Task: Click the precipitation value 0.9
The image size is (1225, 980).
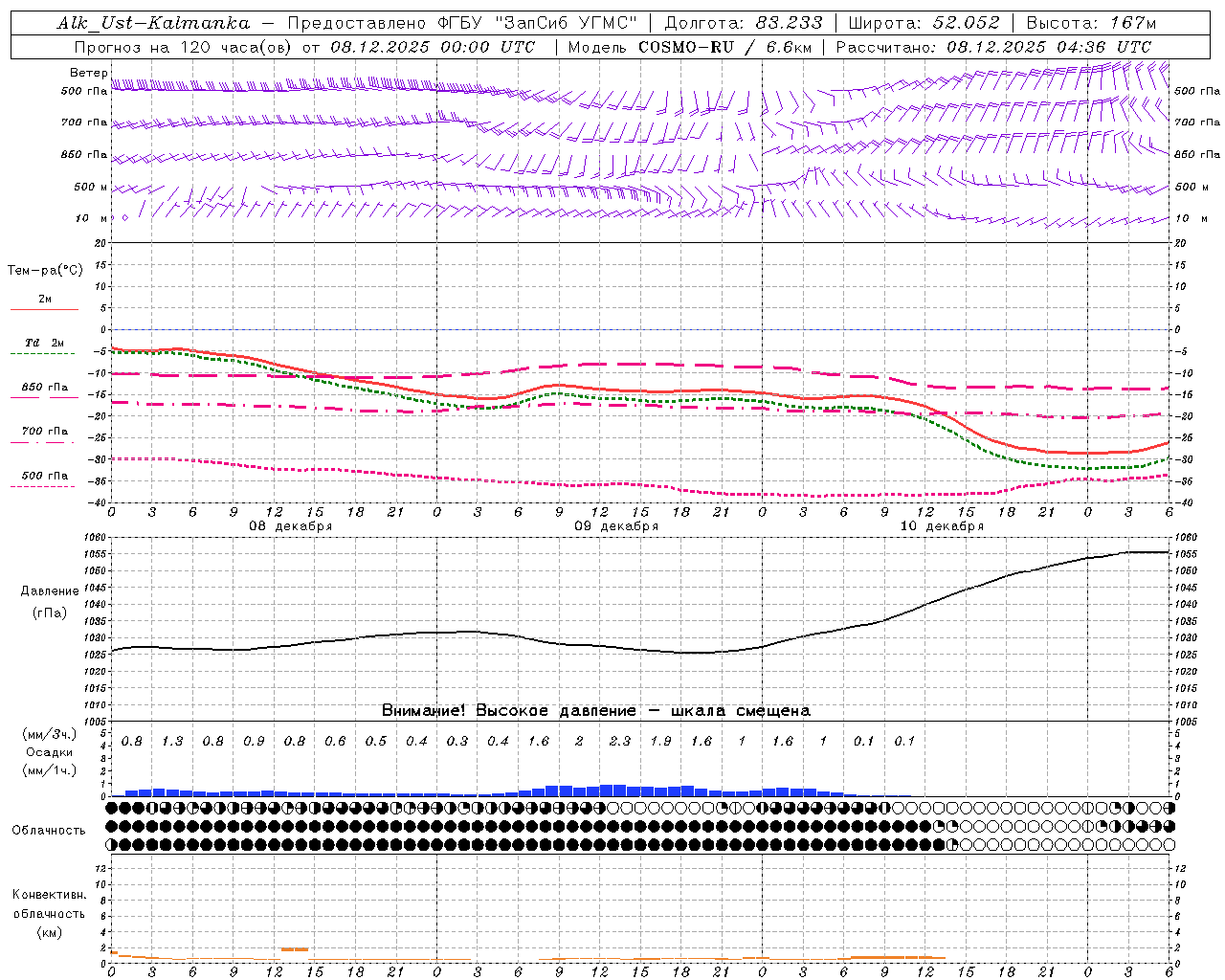Action: coord(254,741)
